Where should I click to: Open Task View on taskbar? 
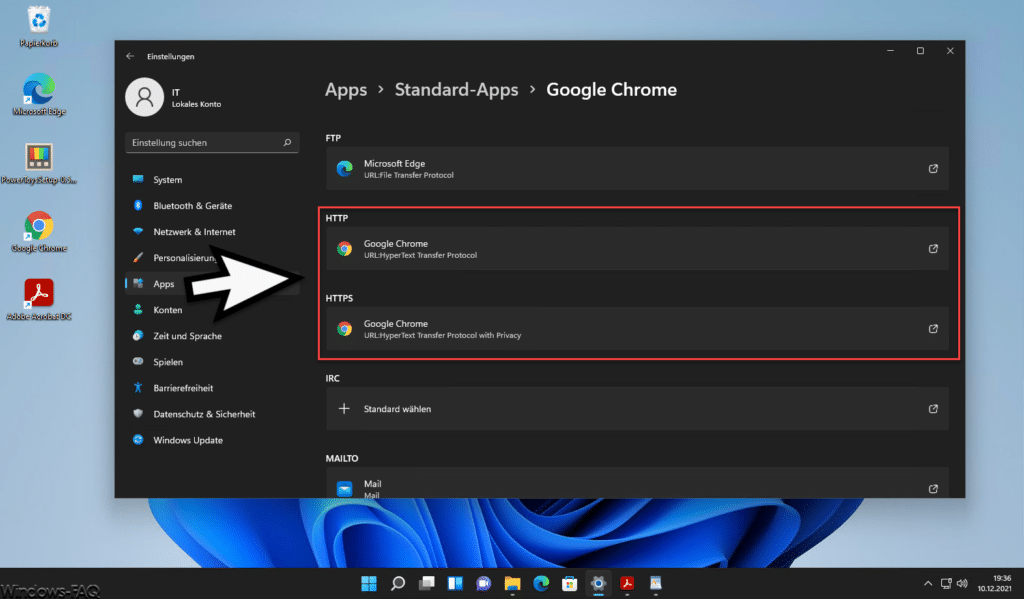click(x=426, y=583)
